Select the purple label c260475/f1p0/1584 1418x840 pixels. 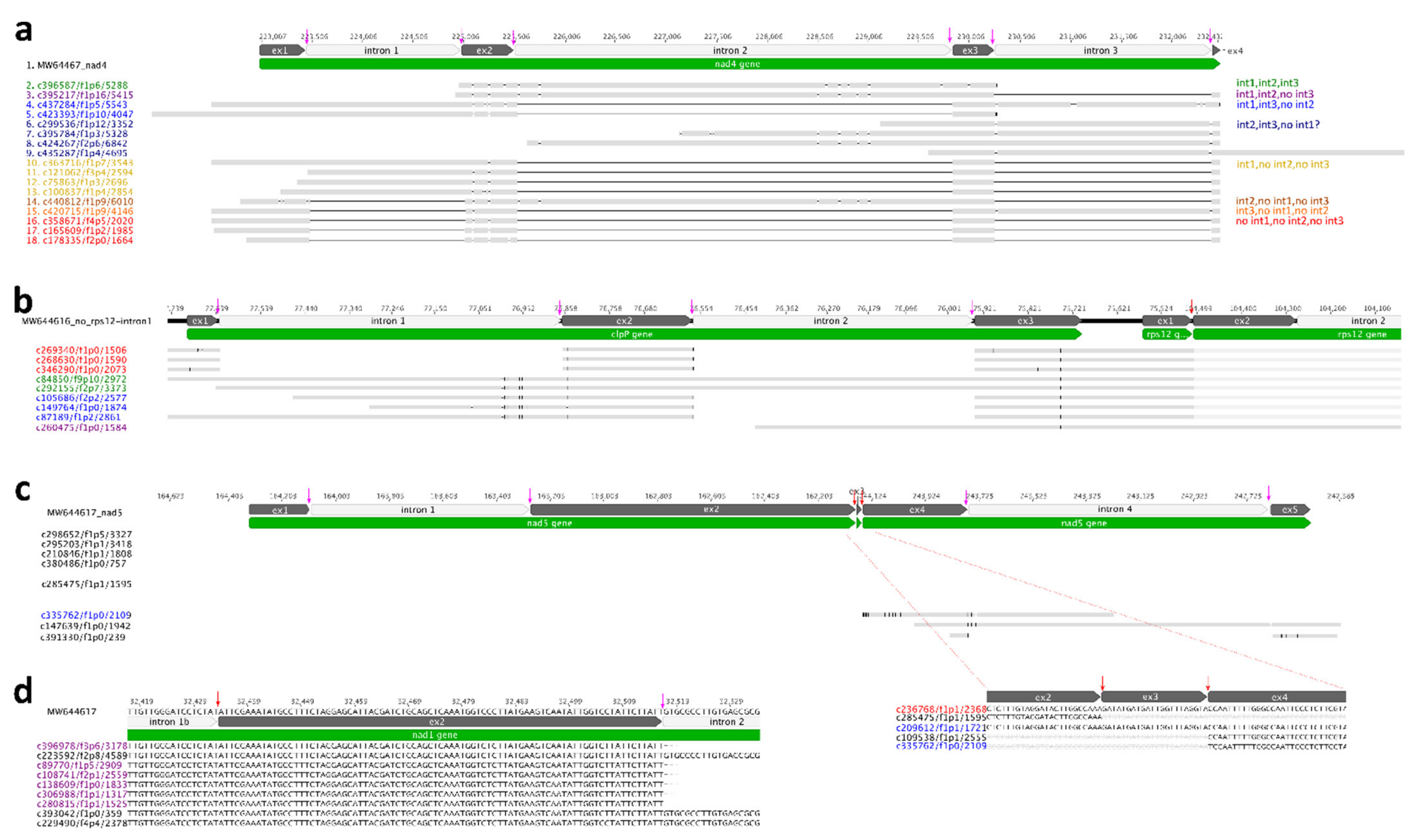[81, 427]
